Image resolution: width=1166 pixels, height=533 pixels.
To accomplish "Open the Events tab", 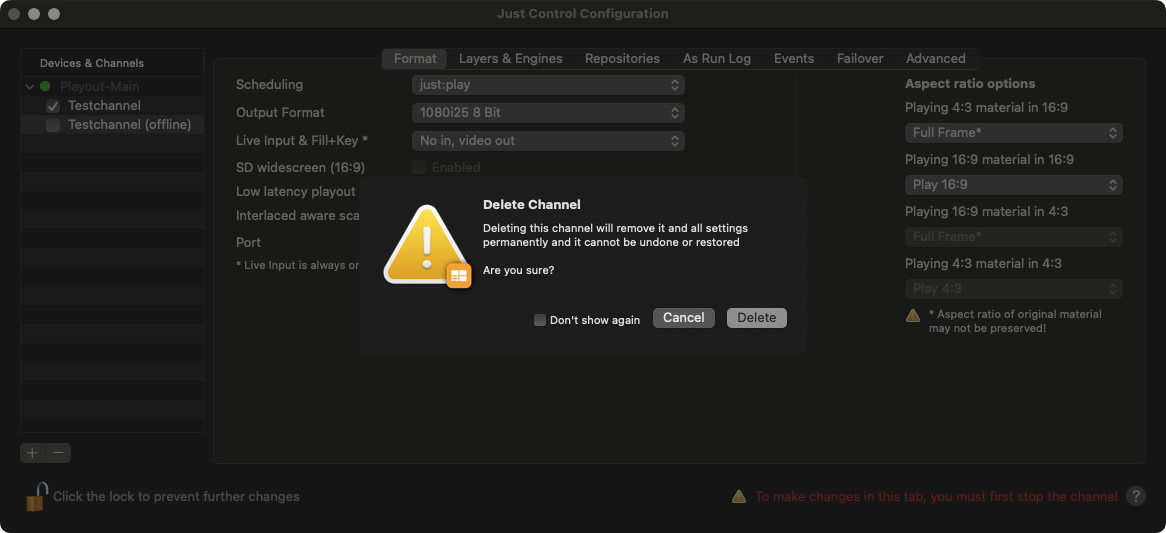I will point(794,59).
